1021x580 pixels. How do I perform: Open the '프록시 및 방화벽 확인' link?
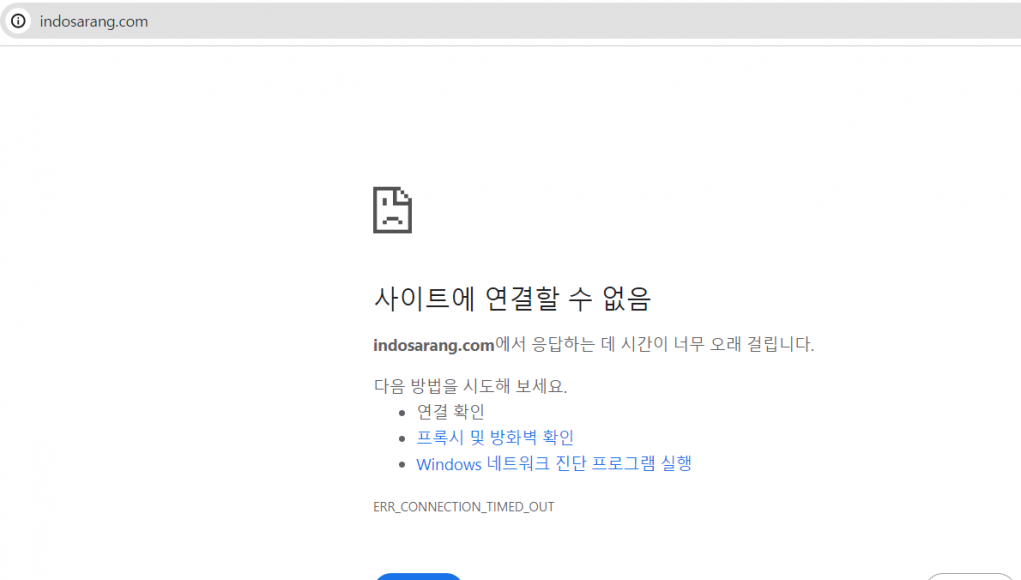(495, 438)
